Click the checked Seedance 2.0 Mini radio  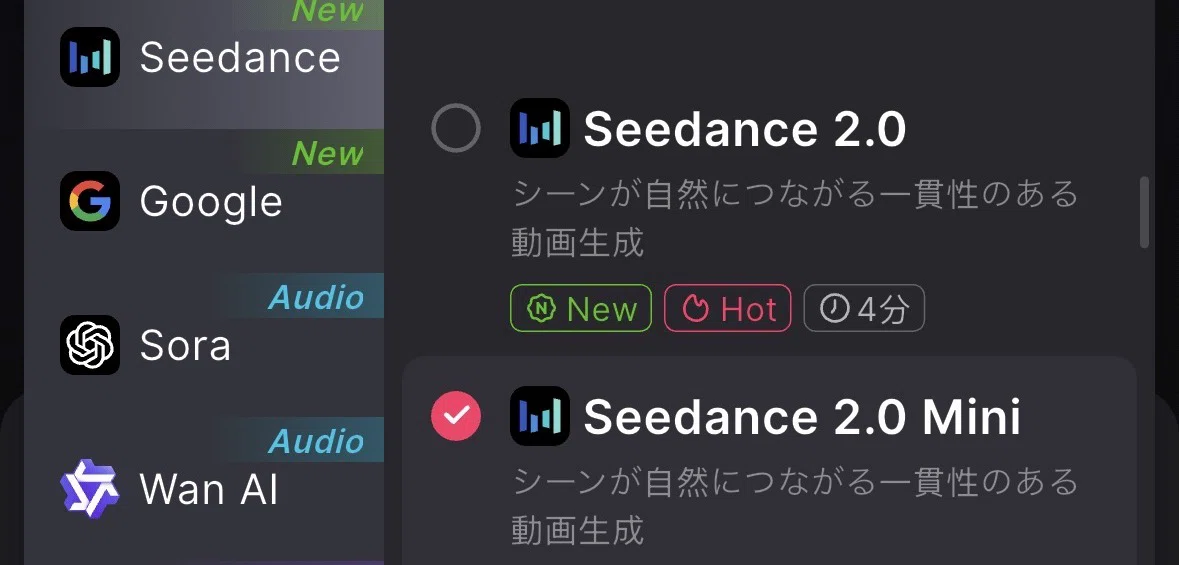[x=456, y=416]
